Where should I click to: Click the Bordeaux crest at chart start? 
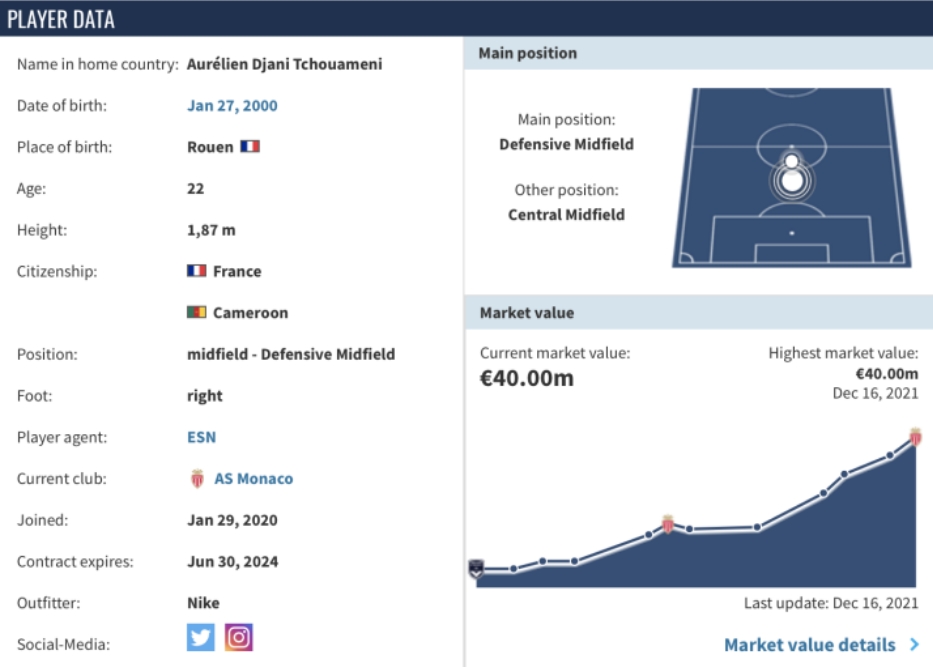(x=476, y=569)
